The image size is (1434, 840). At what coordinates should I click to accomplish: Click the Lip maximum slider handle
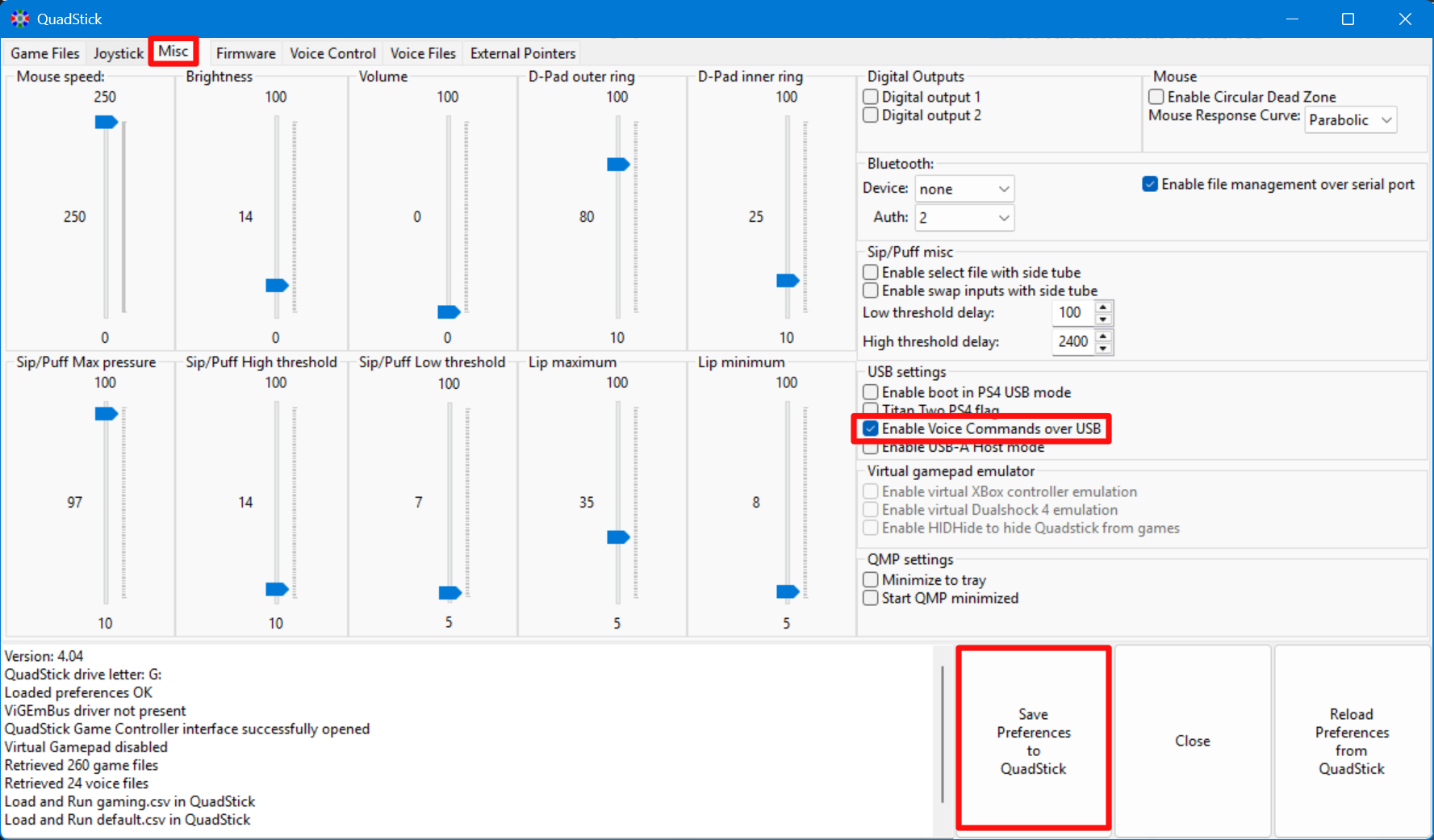click(618, 537)
